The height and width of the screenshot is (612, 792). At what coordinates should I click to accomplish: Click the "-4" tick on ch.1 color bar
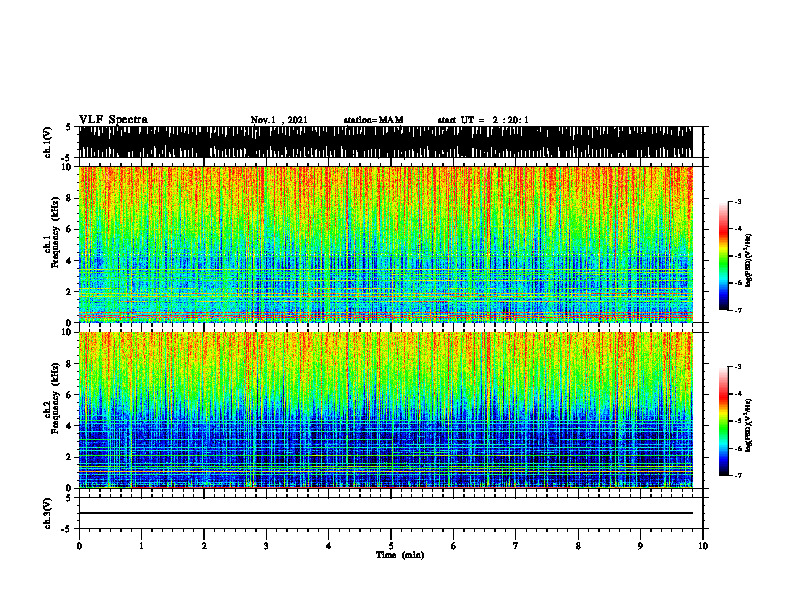point(737,229)
